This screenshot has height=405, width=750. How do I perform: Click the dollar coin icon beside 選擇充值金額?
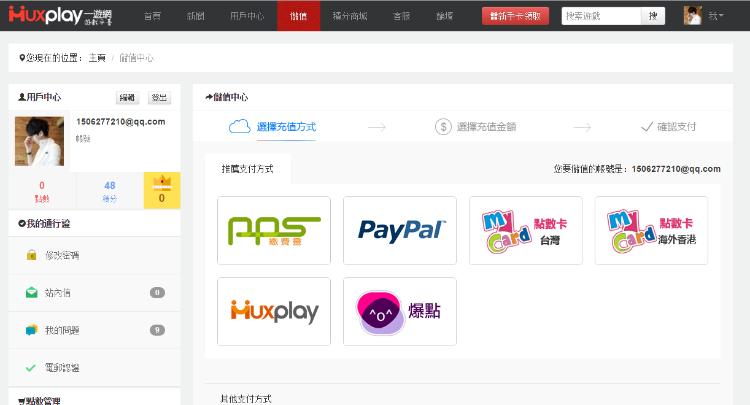coord(443,127)
